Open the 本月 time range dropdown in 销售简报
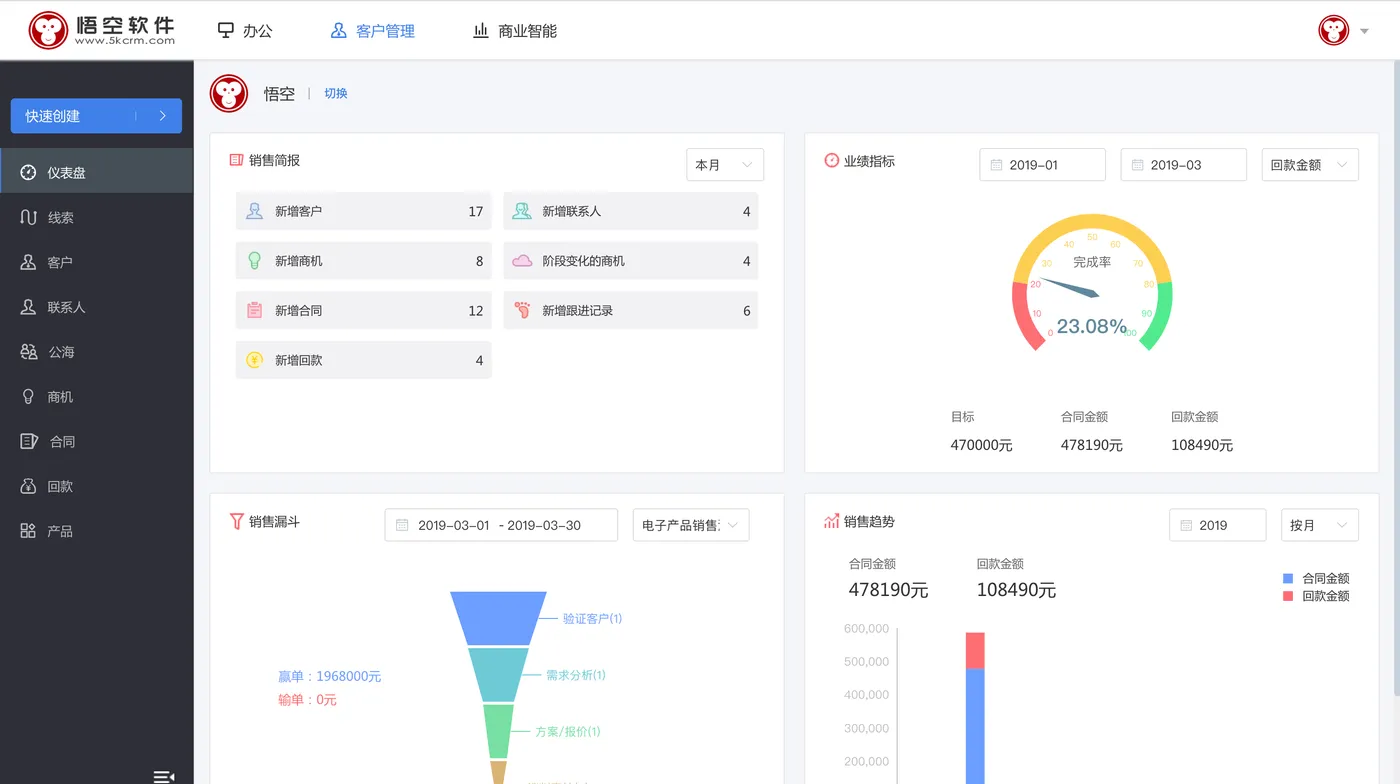Screen dimensions: 1400x784 click(x=724, y=164)
